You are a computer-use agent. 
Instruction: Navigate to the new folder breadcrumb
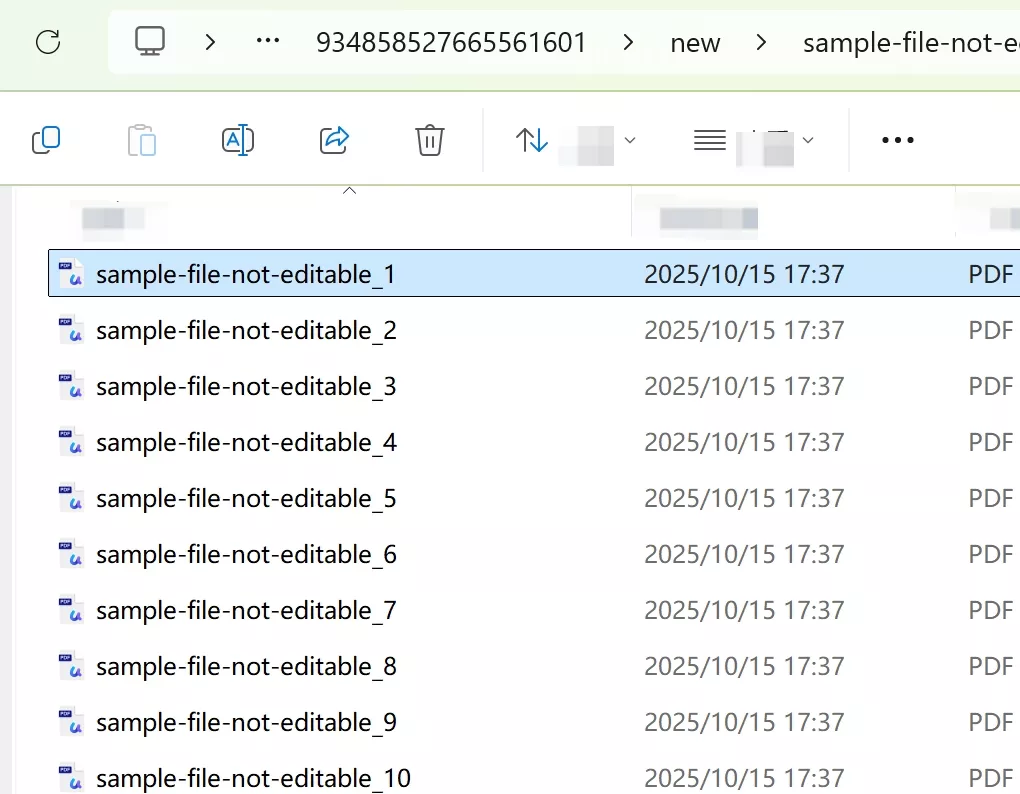coord(695,42)
